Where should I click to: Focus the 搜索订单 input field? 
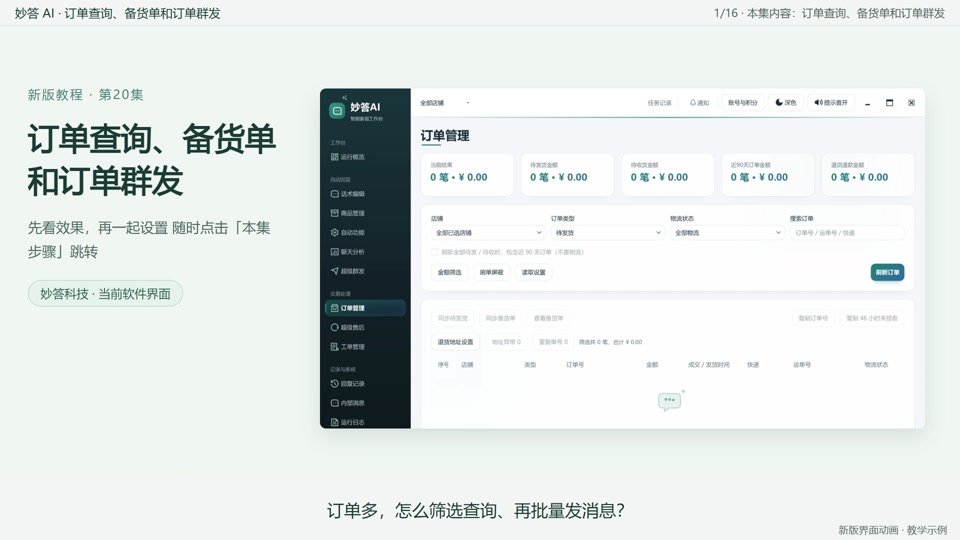coord(847,233)
